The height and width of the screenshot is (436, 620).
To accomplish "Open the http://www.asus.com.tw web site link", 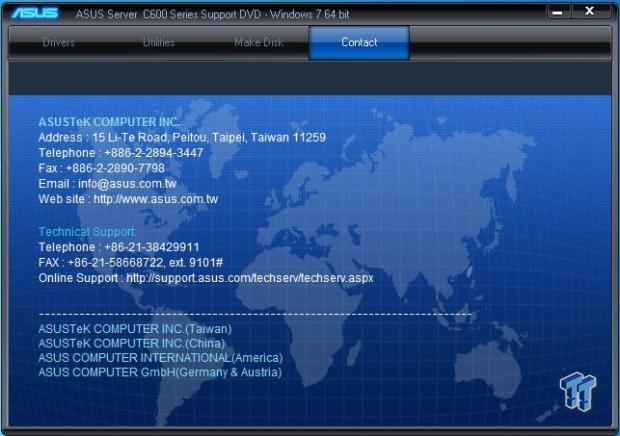I will (156, 199).
